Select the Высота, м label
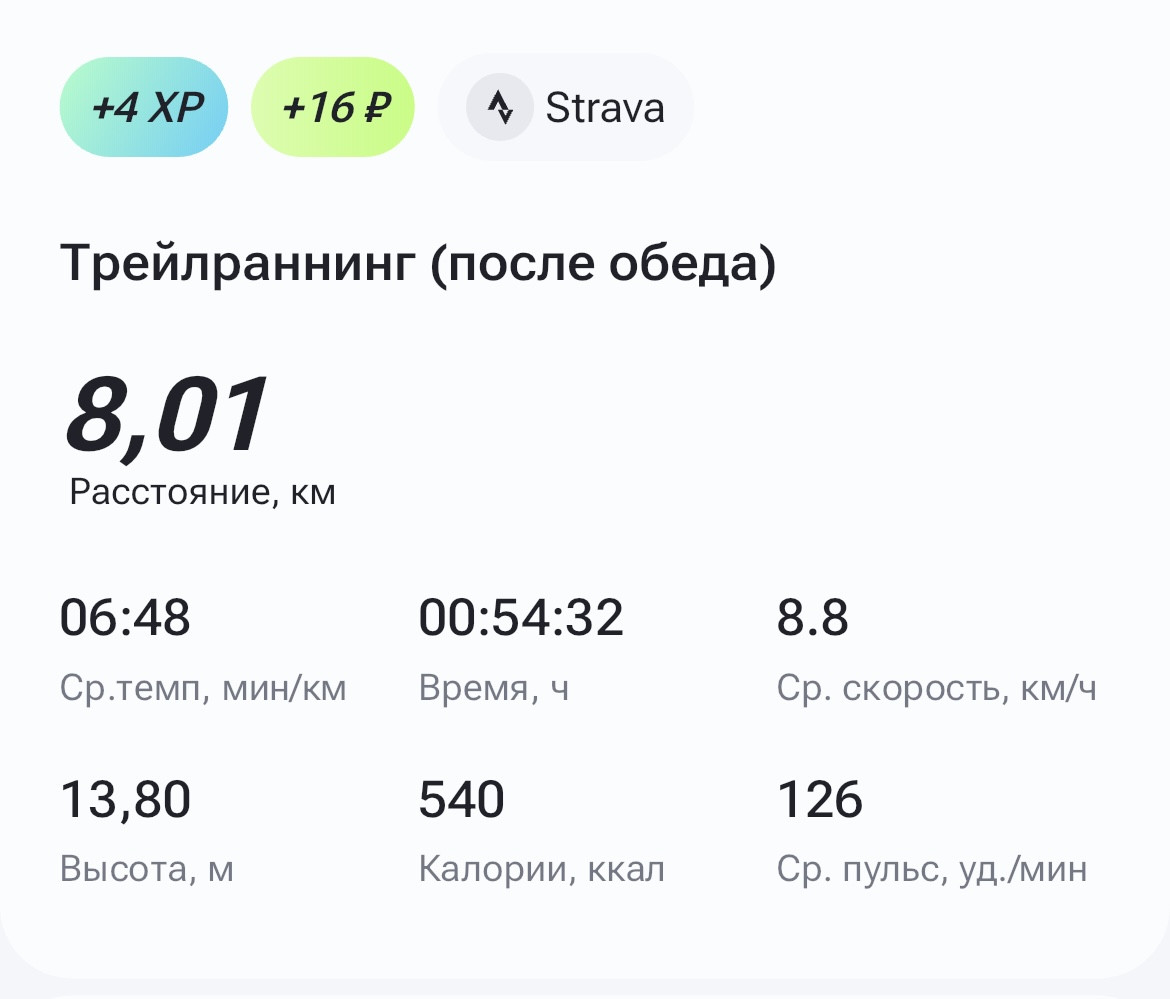 (147, 869)
